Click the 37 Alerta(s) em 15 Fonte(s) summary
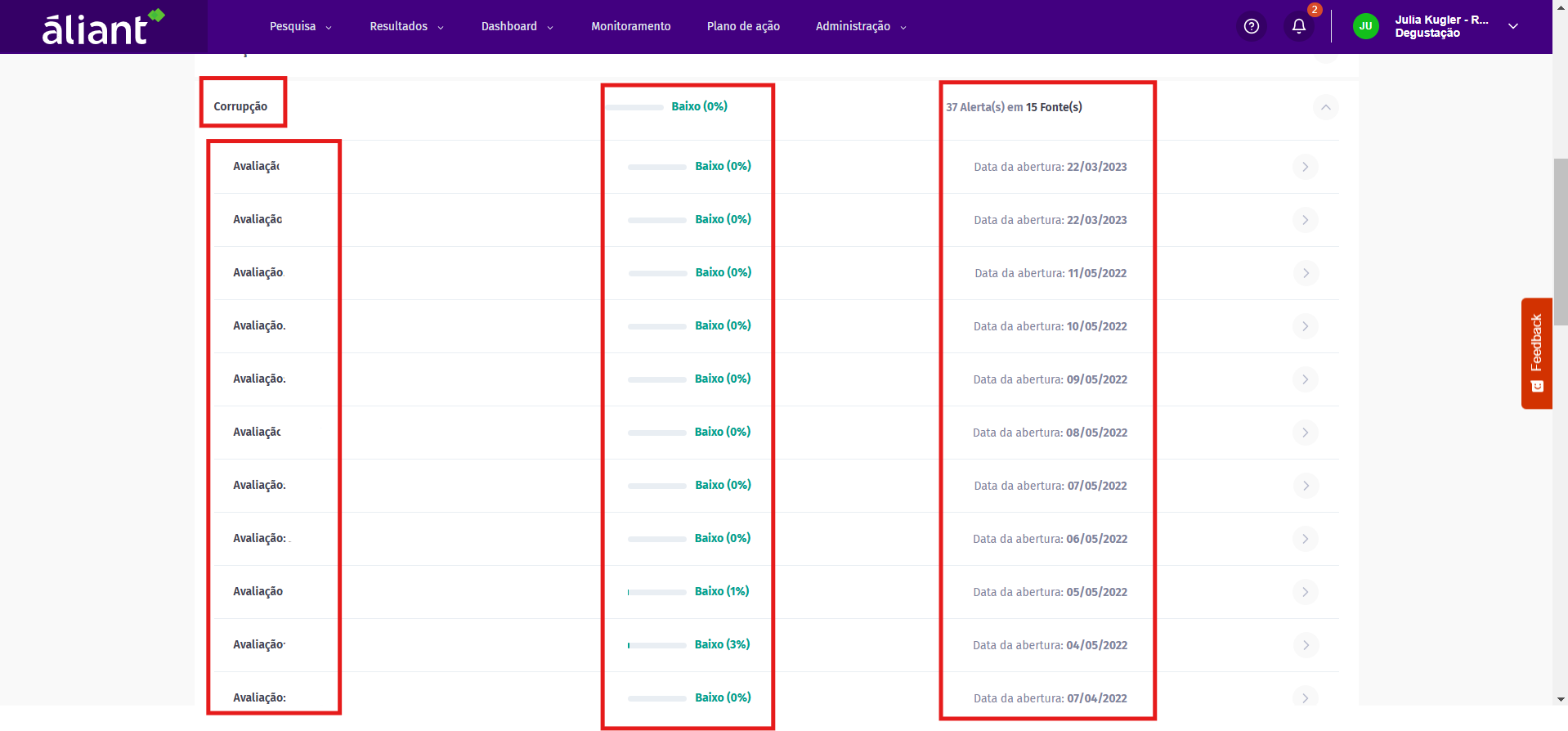 (1014, 107)
